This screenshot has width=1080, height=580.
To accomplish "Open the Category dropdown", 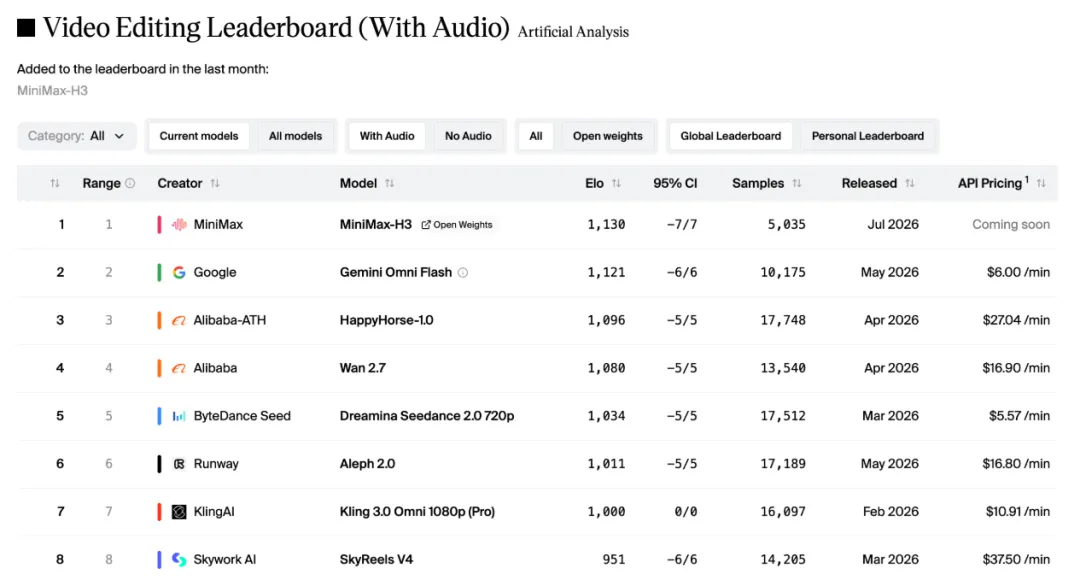I will click(76, 136).
